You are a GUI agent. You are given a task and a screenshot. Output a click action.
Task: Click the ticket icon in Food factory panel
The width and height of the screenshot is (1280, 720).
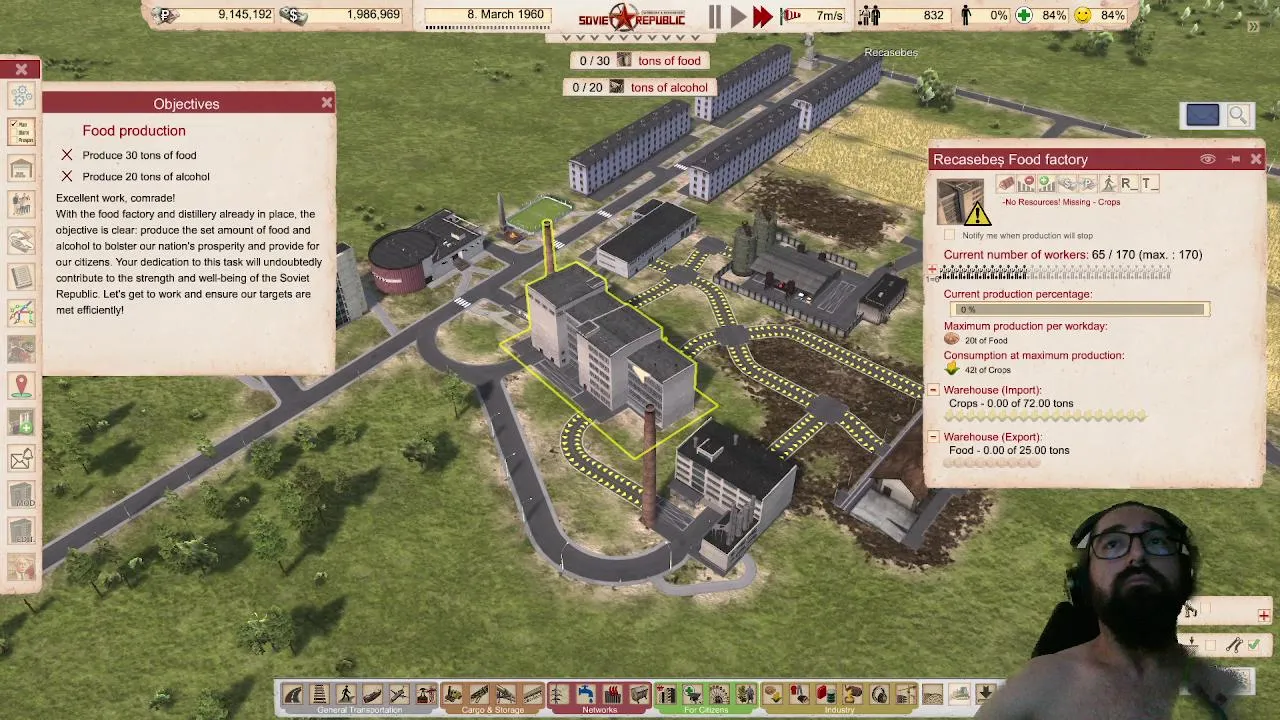tap(1006, 183)
